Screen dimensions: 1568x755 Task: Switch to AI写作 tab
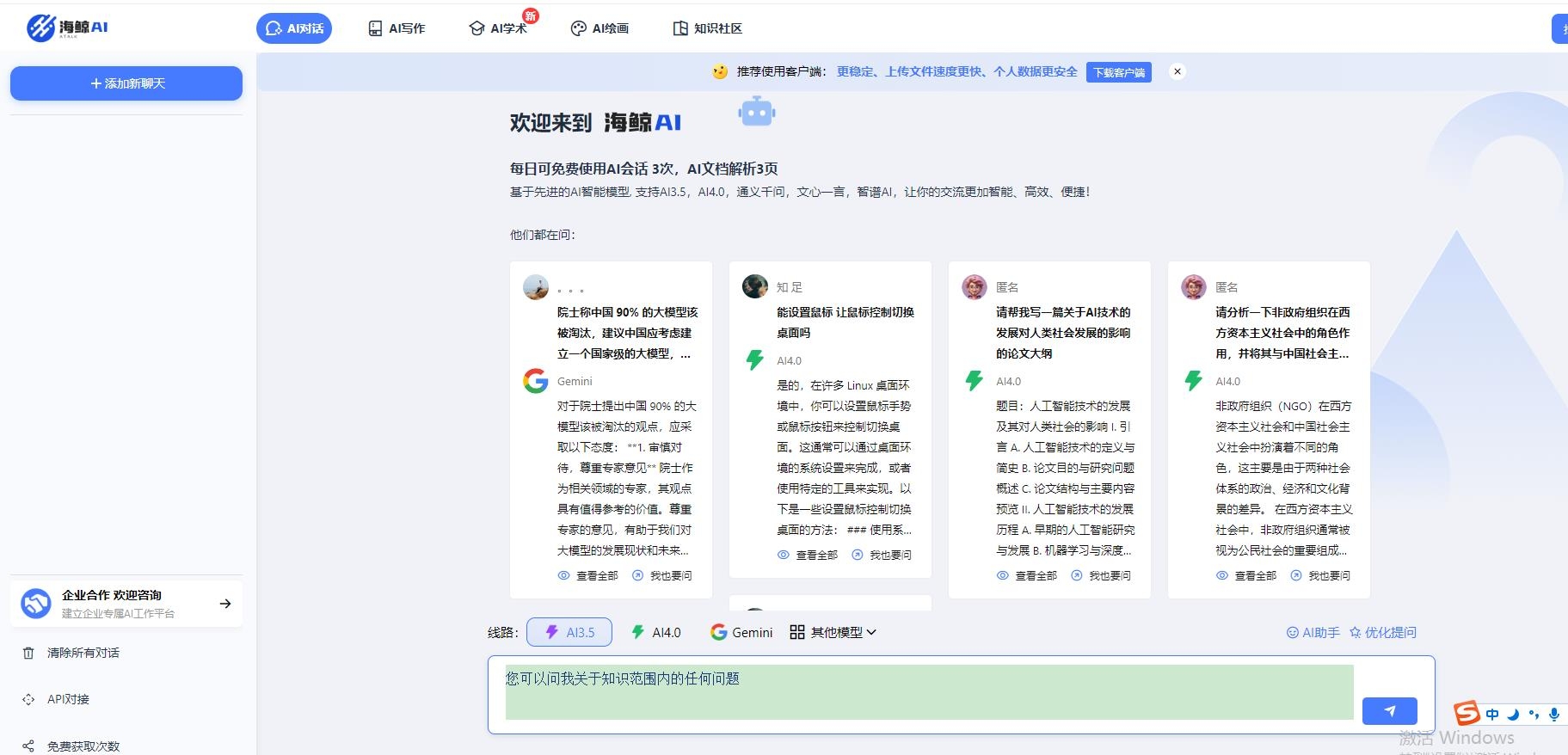click(397, 28)
